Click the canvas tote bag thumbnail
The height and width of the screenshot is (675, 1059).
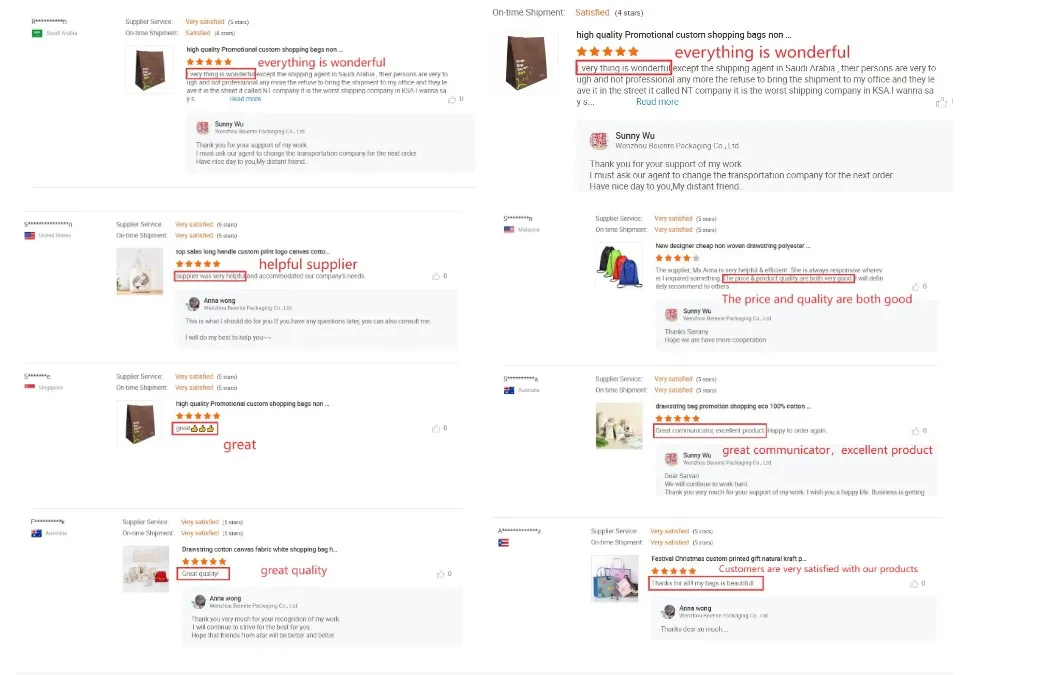140,271
